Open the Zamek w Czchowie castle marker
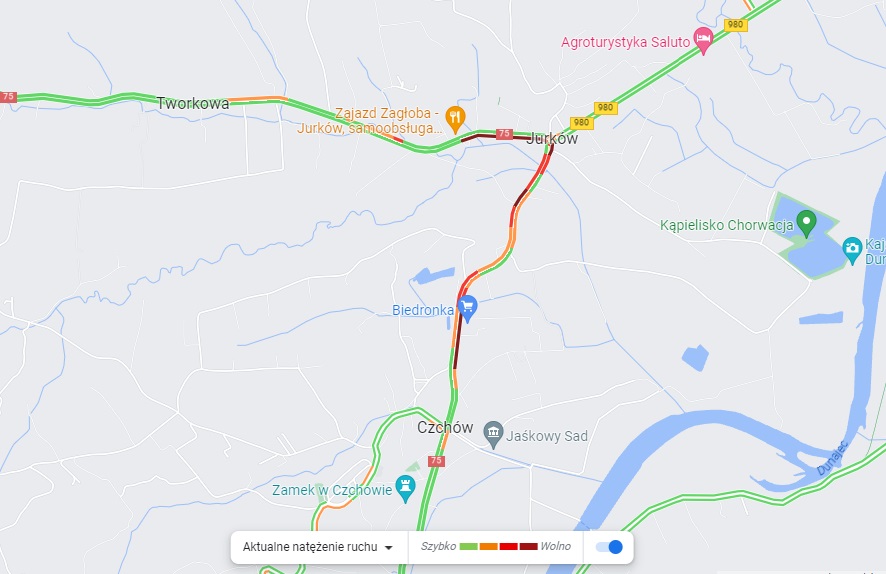The width and height of the screenshot is (886, 574). click(405, 488)
